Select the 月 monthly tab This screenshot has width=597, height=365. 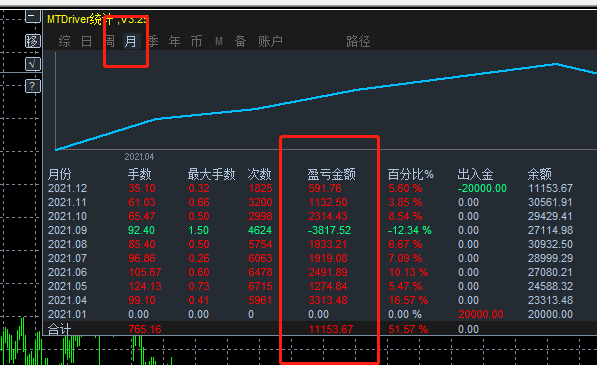click(x=131, y=41)
